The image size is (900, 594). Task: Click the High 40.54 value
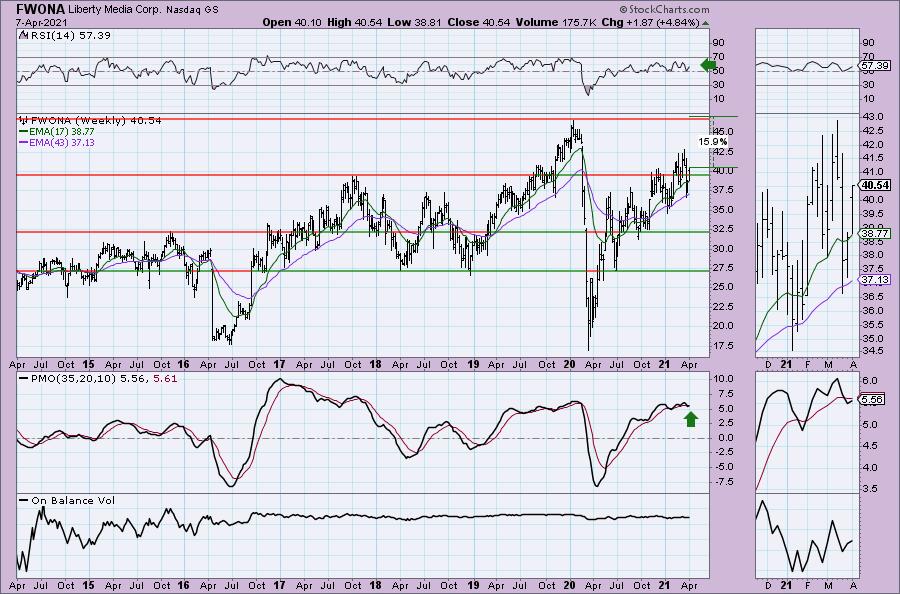(354, 22)
